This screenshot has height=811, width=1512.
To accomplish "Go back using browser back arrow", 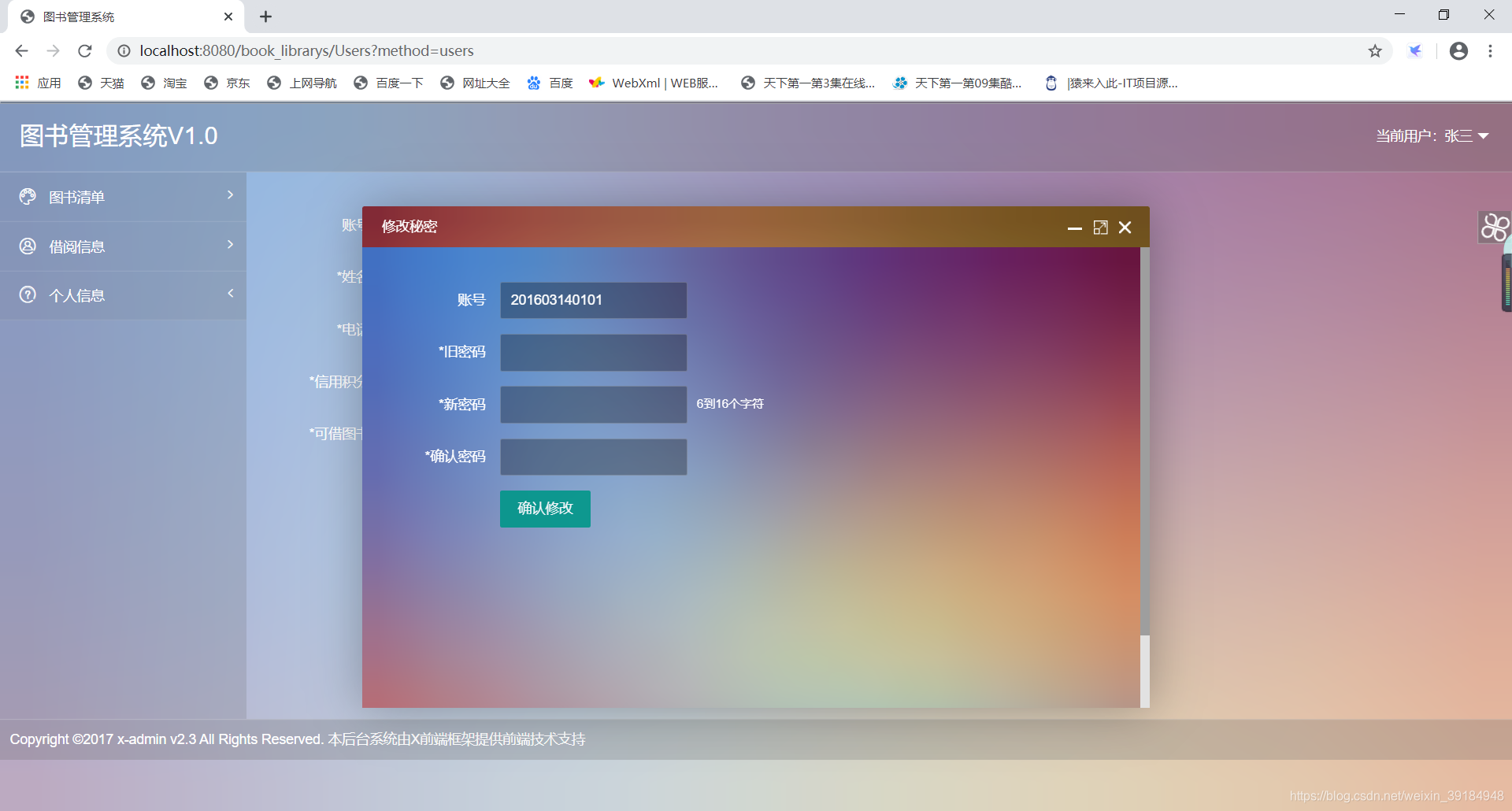I will [21, 50].
